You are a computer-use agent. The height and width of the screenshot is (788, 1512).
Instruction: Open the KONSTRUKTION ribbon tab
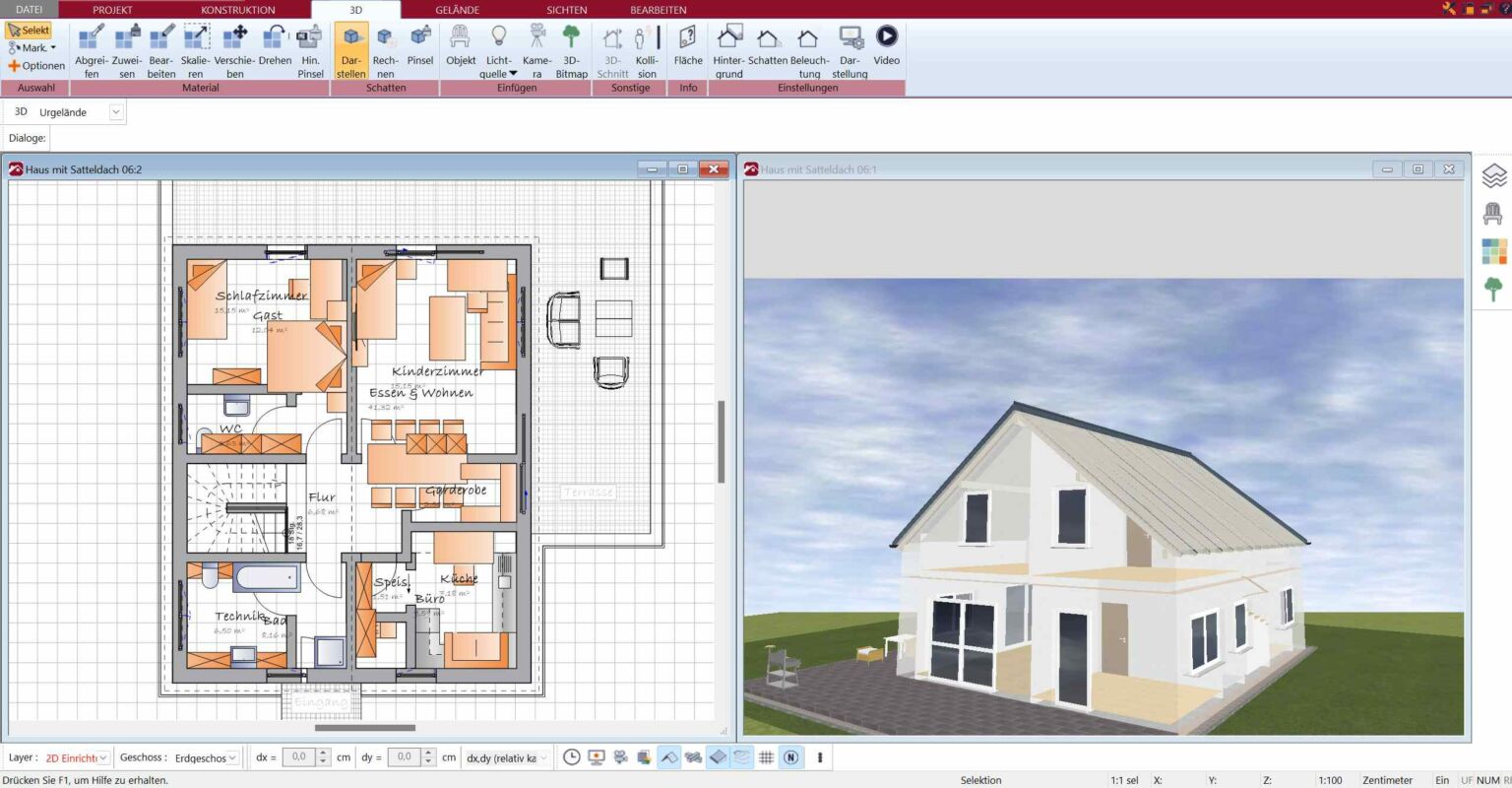[237, 10]
